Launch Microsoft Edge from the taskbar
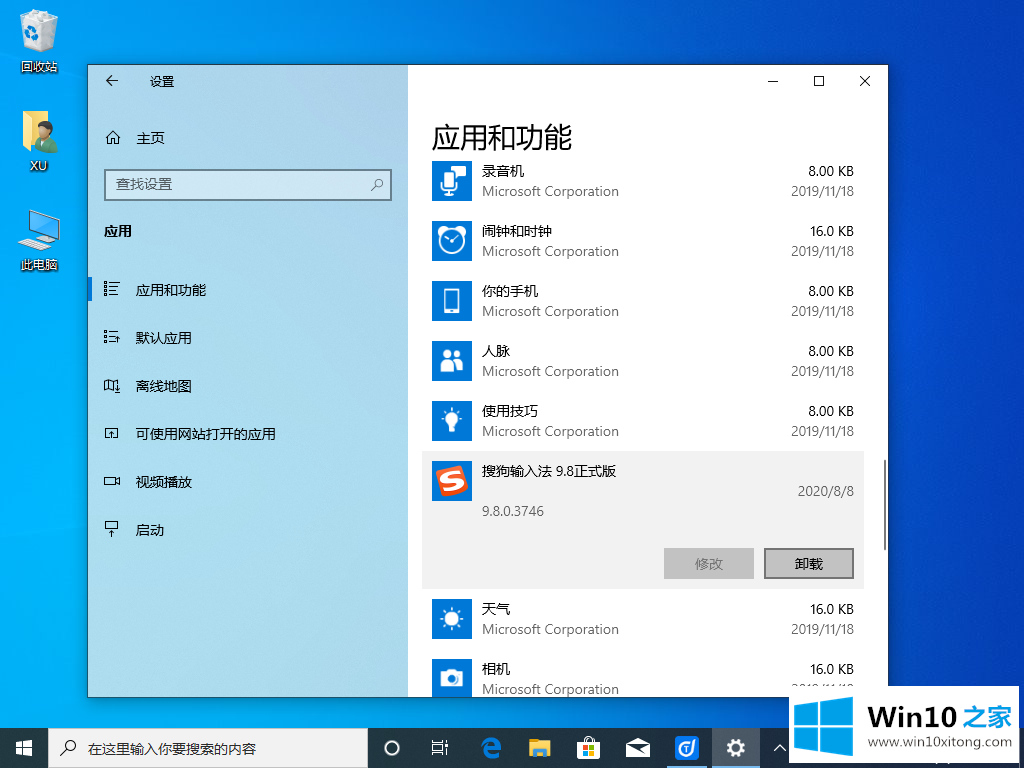This screenshot has width=1024, height=768. (x=490, y=748)
